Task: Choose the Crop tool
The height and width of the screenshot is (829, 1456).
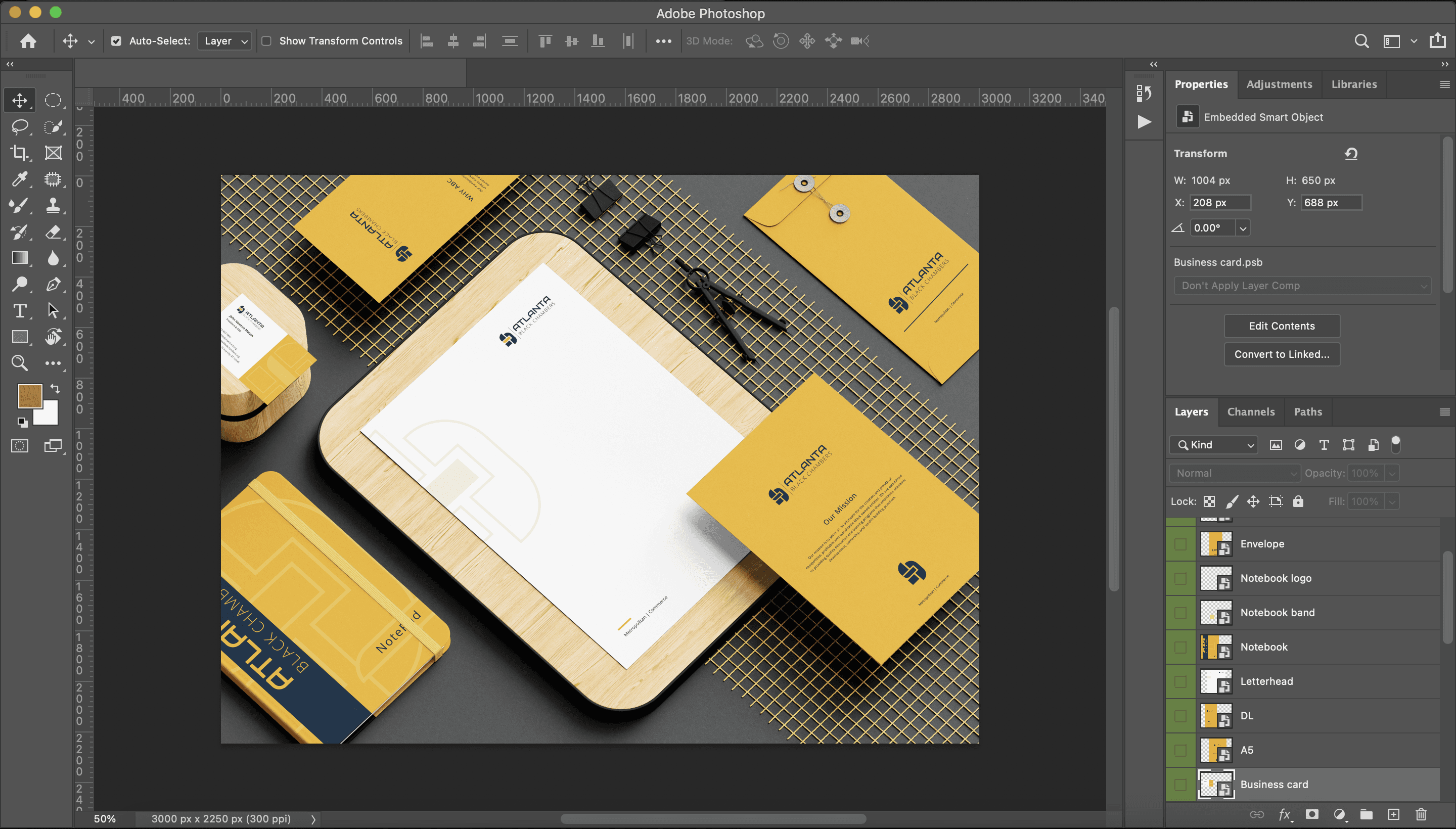Action: tap(20, 153)
